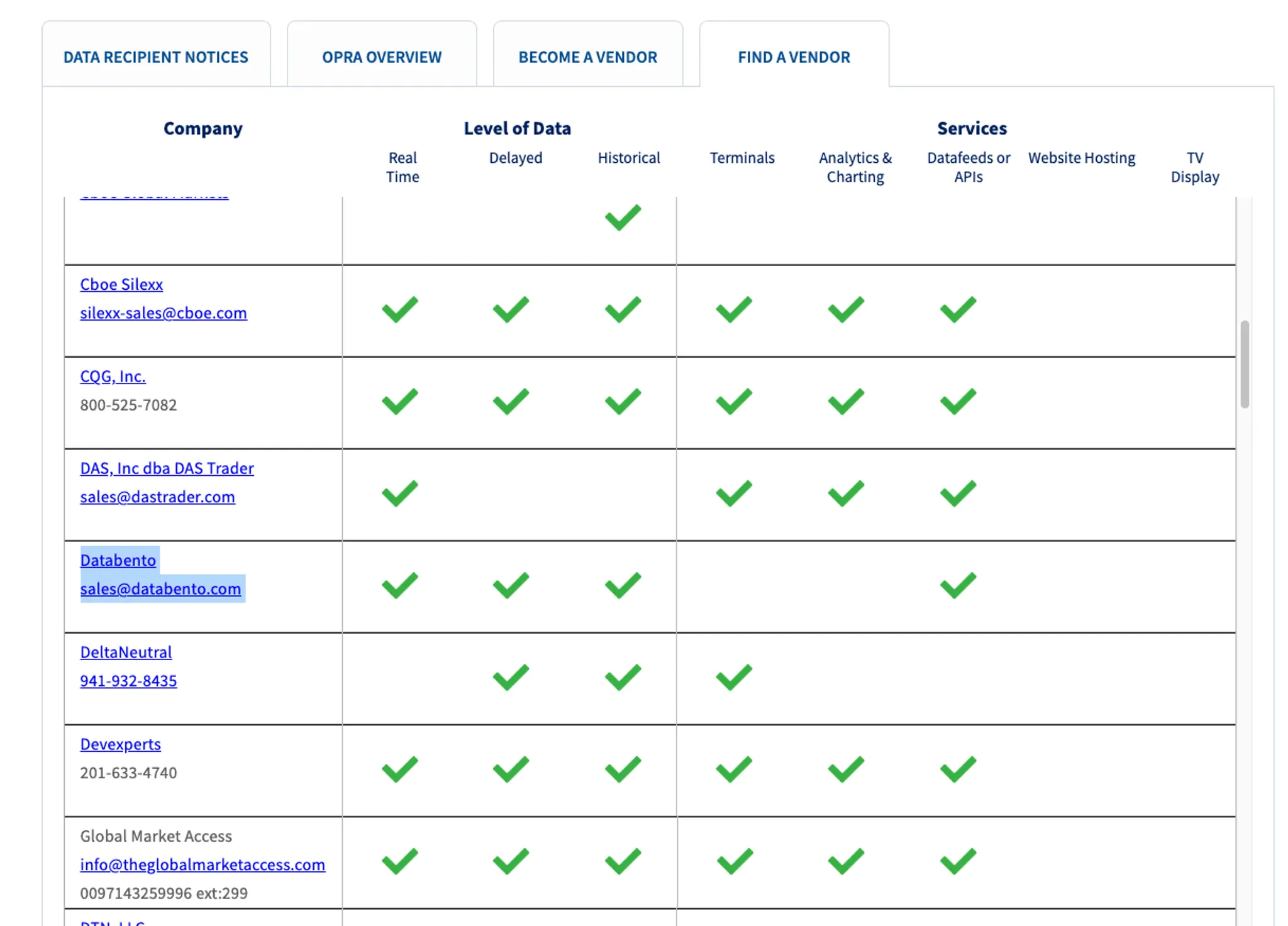Click CQG, Inc.'s Delayed checkmark

(511, 402)
